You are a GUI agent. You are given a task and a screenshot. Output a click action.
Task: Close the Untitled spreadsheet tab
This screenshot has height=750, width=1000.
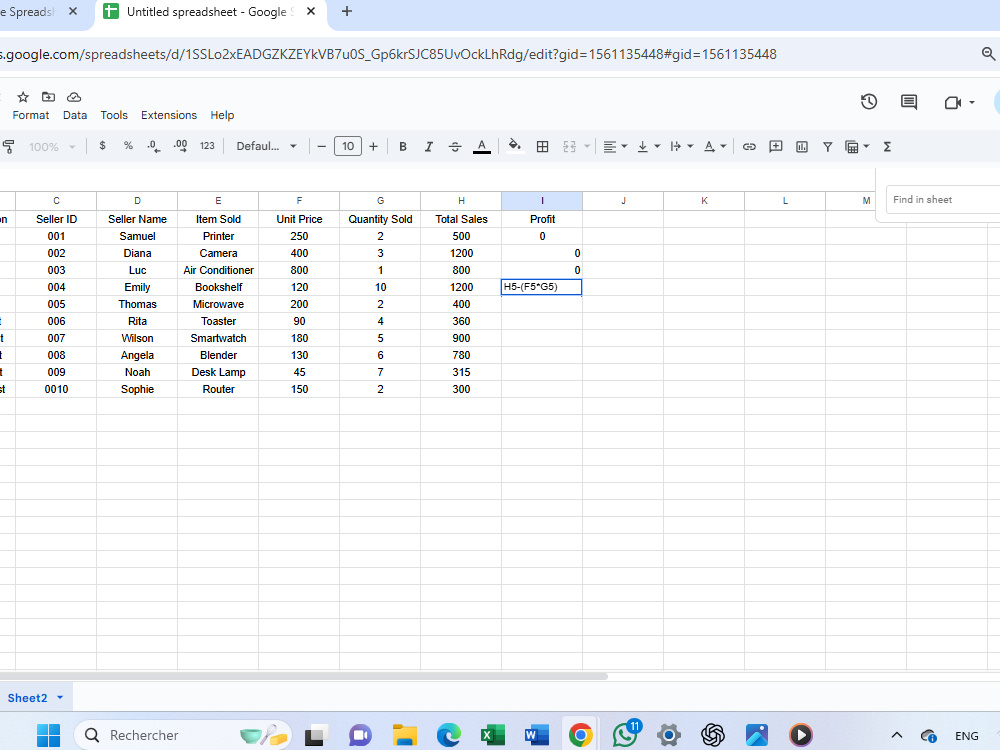pyautogui.click(x=311, y=11)
